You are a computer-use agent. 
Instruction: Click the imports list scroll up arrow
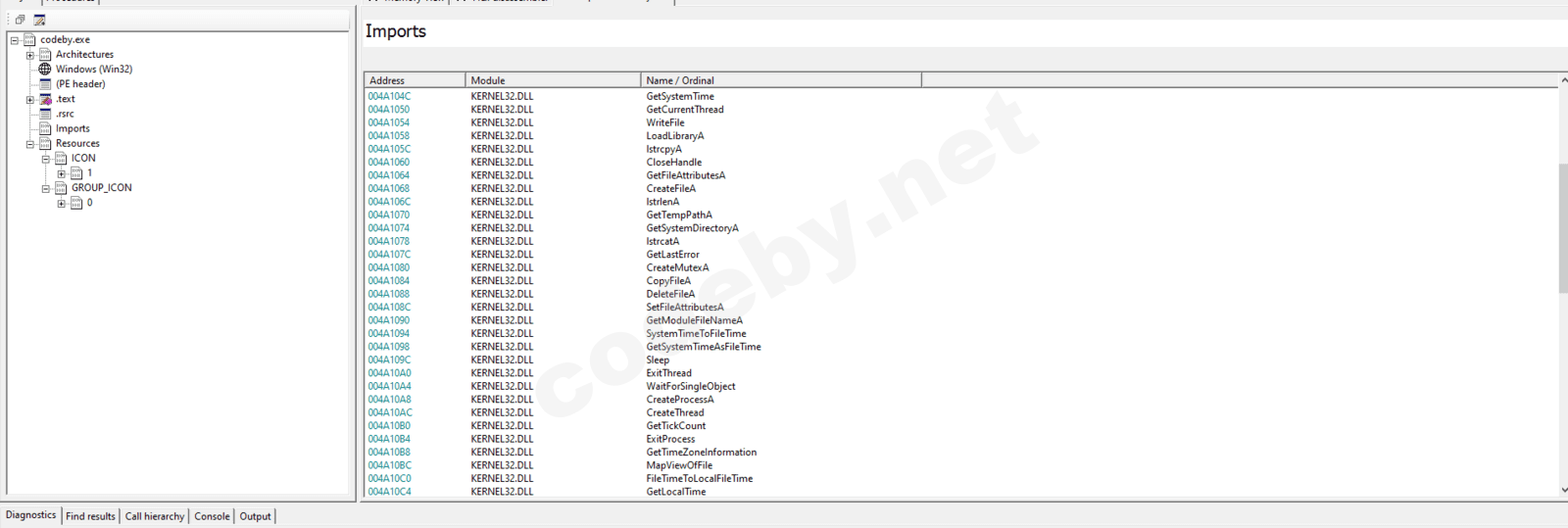[x=1563, y=80]
